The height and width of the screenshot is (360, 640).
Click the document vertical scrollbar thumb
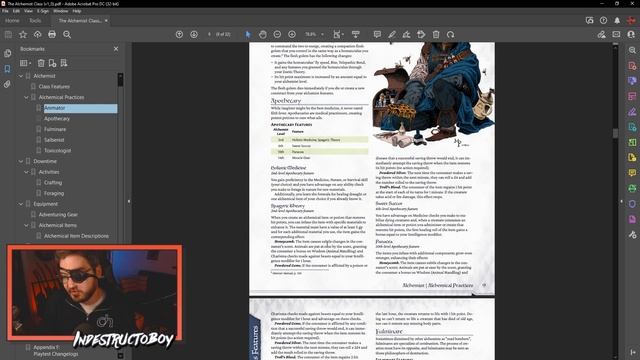(616, 133)
